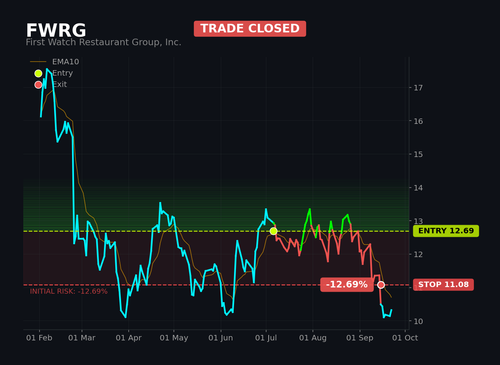Click the red Exit legend marker

(38, 85)
